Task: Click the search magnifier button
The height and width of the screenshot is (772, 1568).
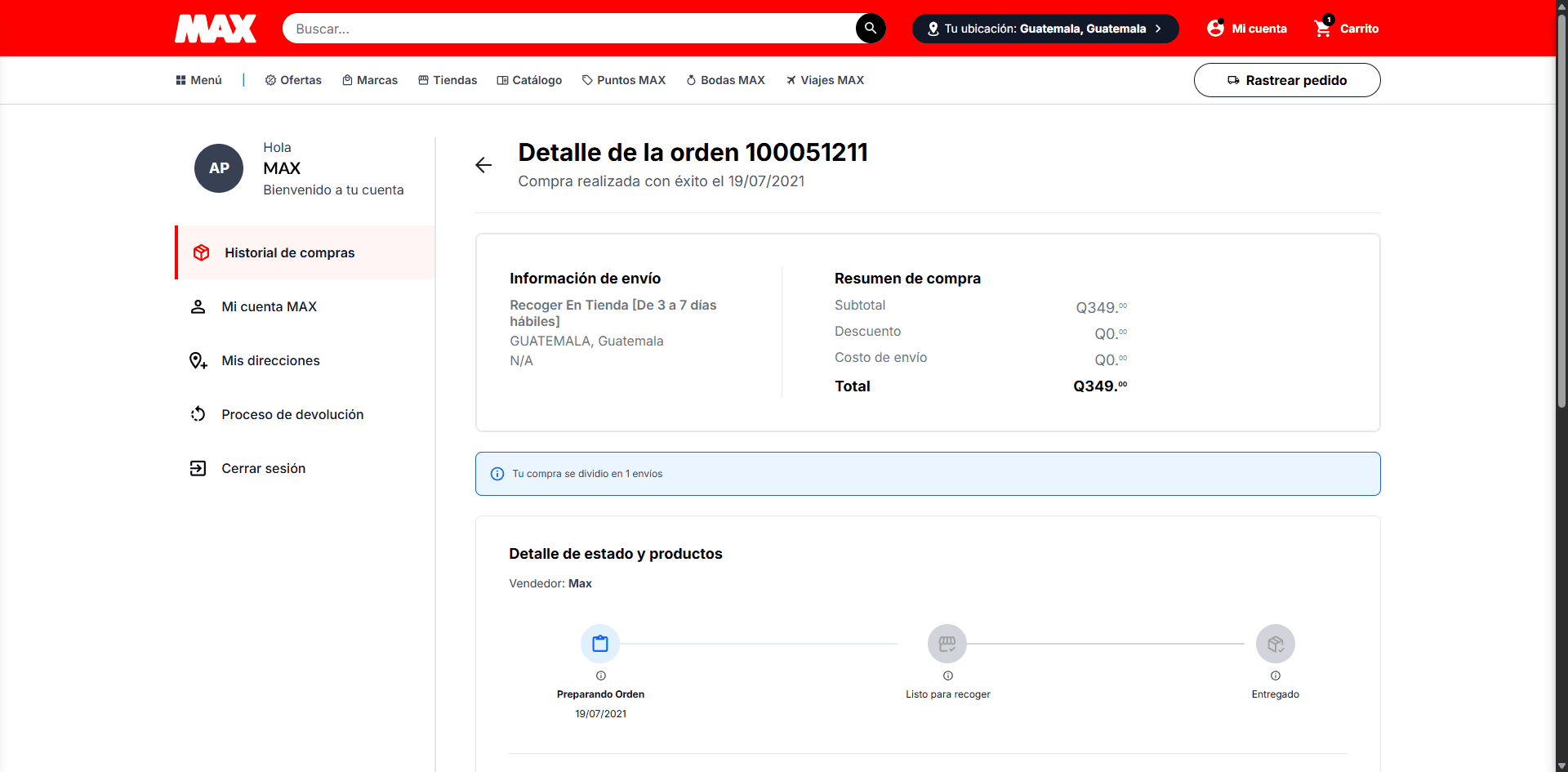Action: (871, 29)
